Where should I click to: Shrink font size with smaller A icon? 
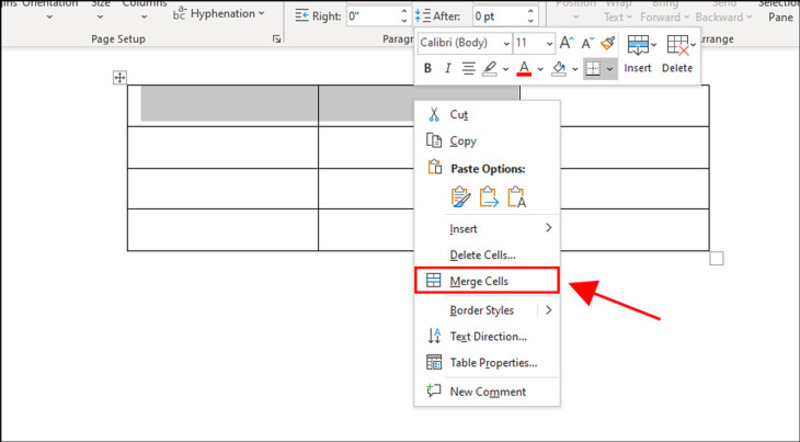[587, 43]
